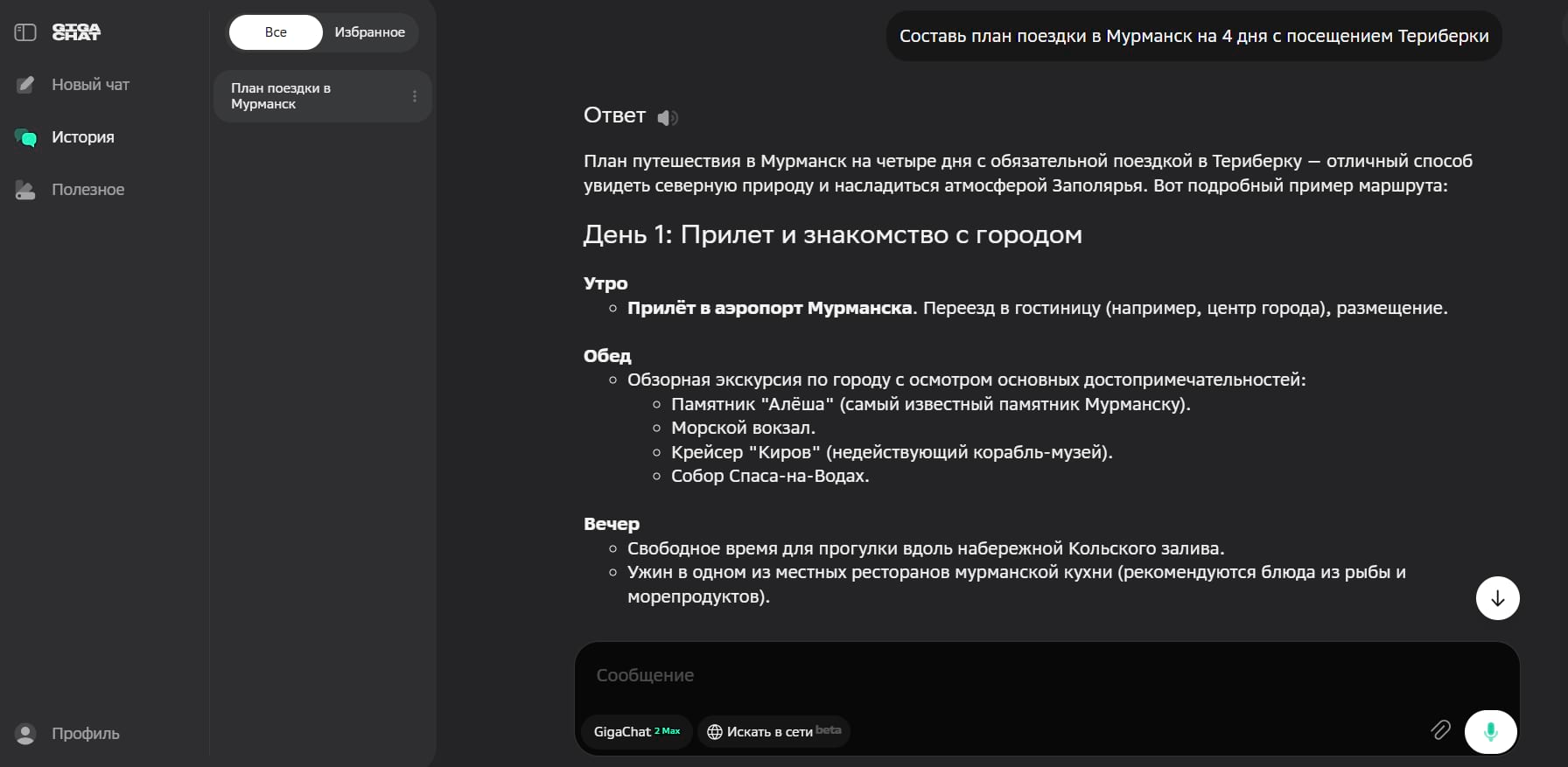The height and width of the screenshot is (767, 1568).
Task: Click the list item Крейсер "Киров"
Action: [892, 452]
